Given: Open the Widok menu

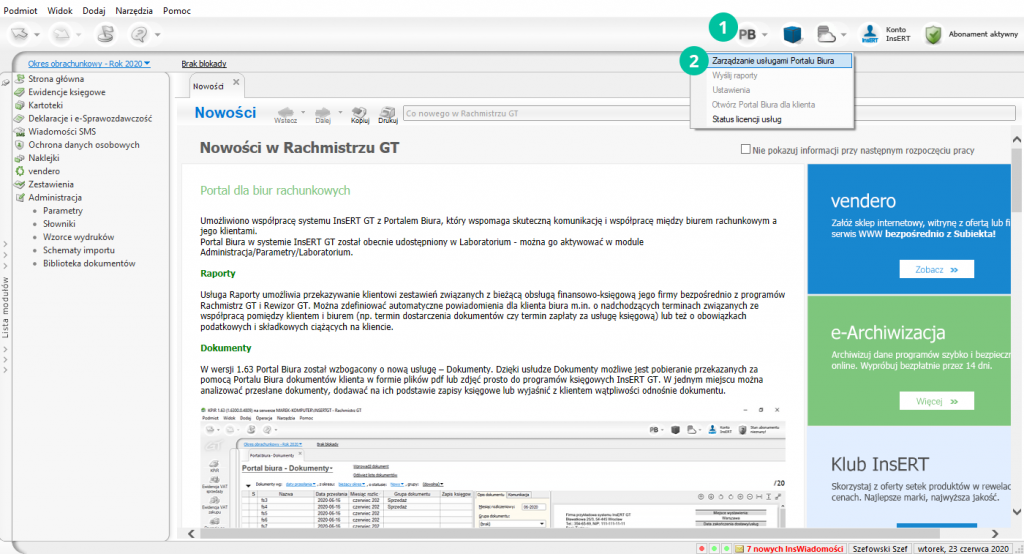Looking at the screenshot, I should tap(60, 10).
